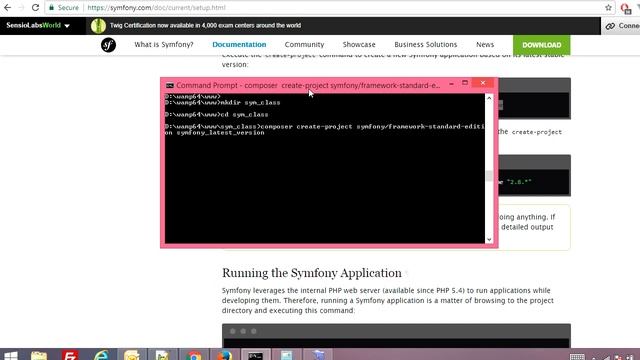Click Command Prompt scrollbar up arrow
This screenshot has width=640, height=360.
489,98
